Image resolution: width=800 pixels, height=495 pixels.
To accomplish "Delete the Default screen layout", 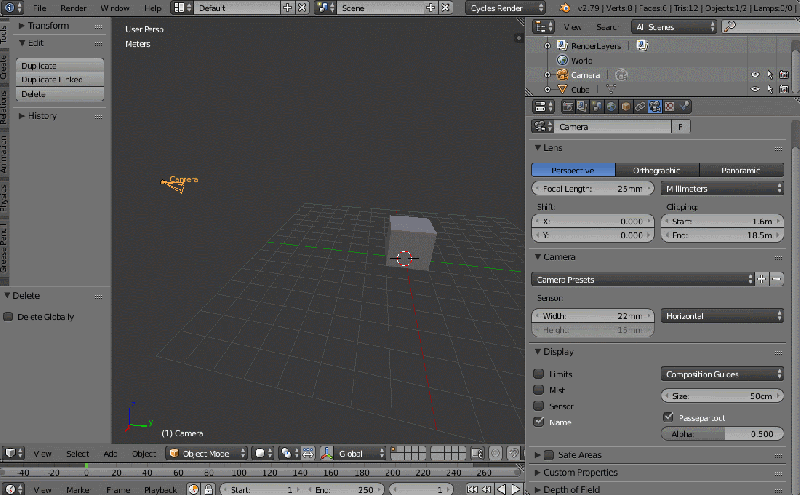I will (302, 8).
